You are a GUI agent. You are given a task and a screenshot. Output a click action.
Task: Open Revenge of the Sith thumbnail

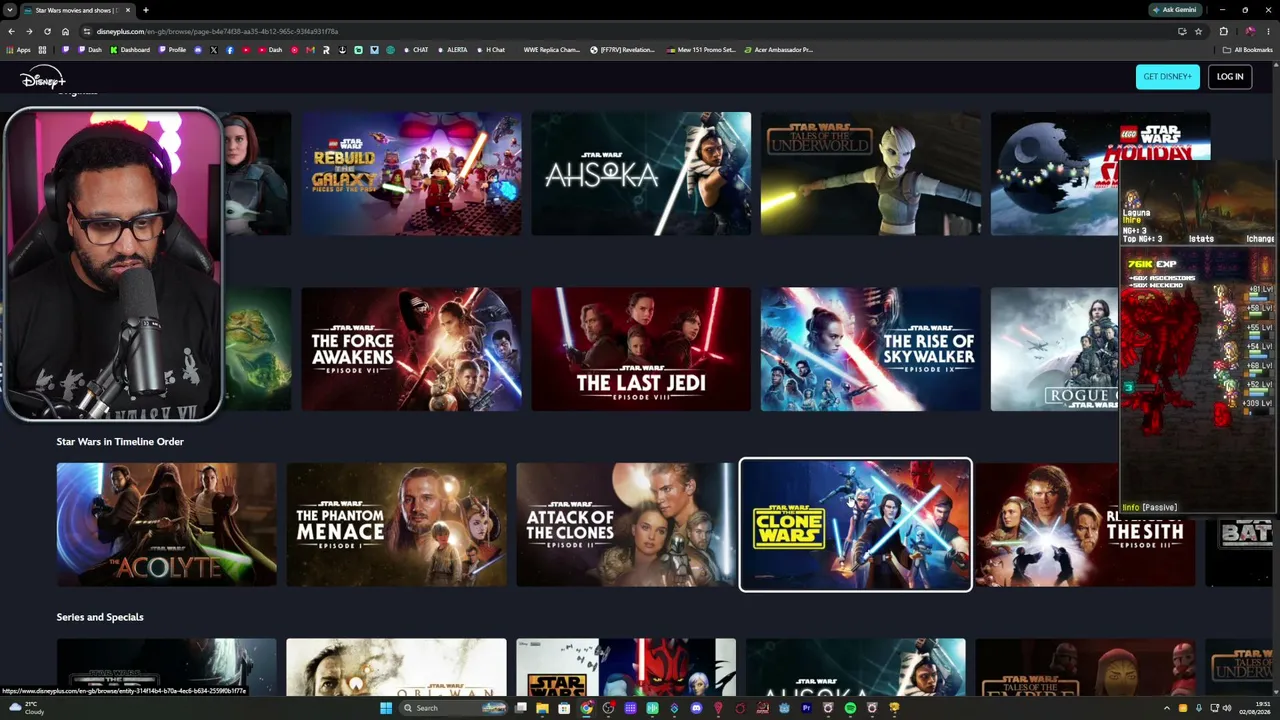(x=1085, y=524)
